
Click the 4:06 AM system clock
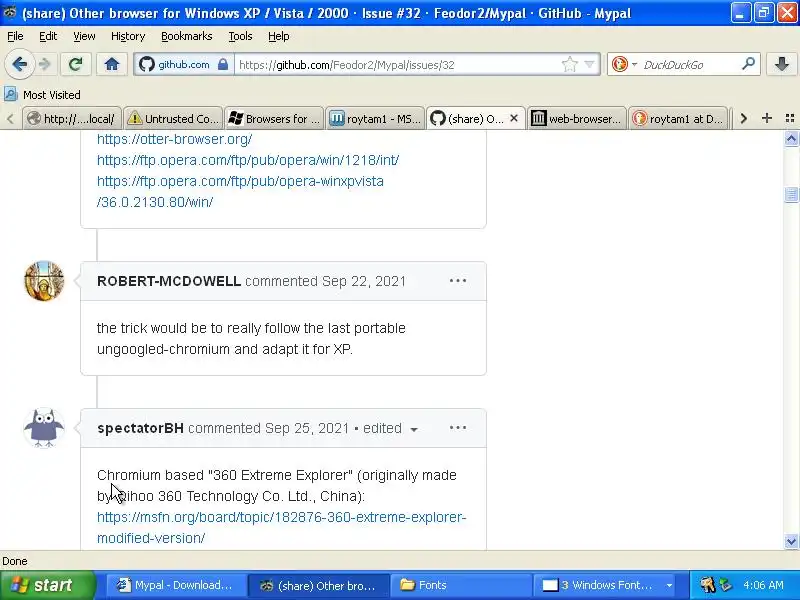(x=763, y=585)
